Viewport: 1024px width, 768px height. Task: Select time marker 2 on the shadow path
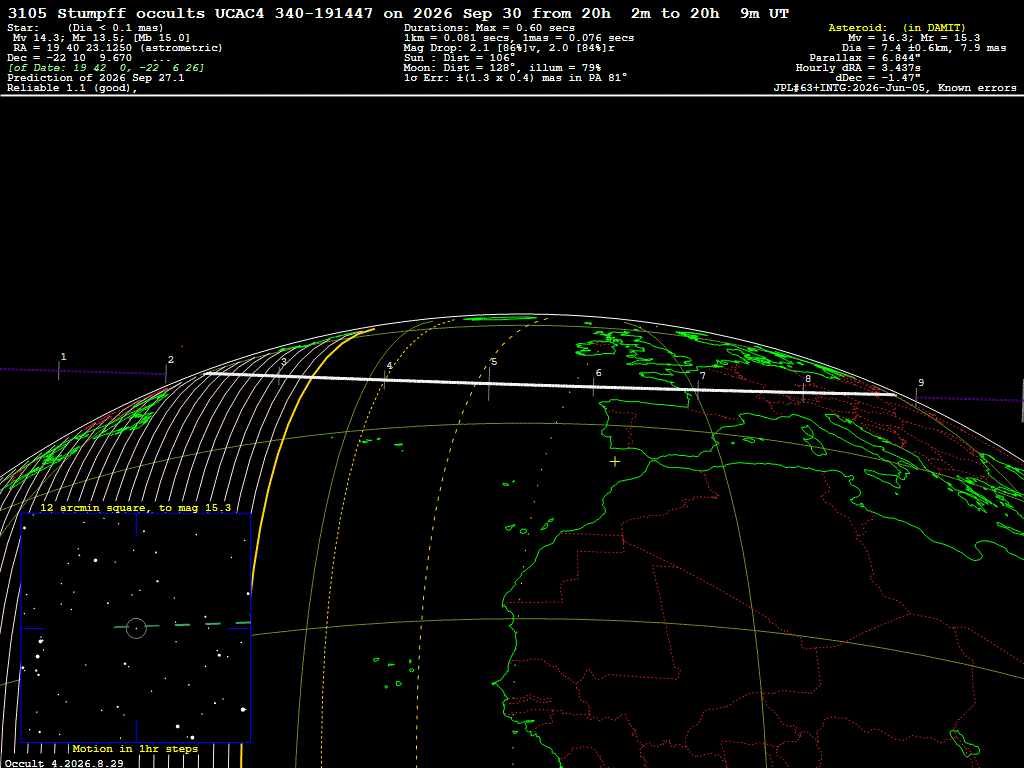tap(170, 360)
